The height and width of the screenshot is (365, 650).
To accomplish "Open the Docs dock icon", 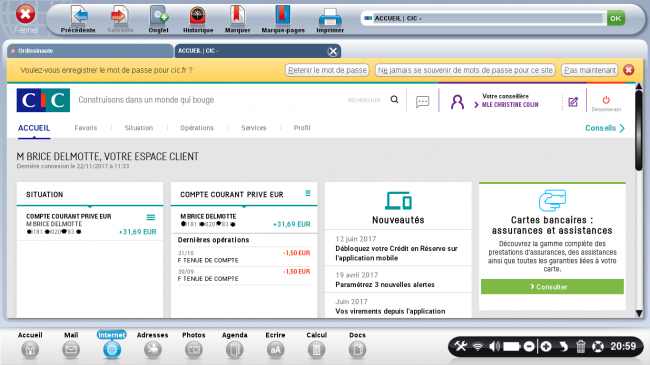I will tap(357, 350).
